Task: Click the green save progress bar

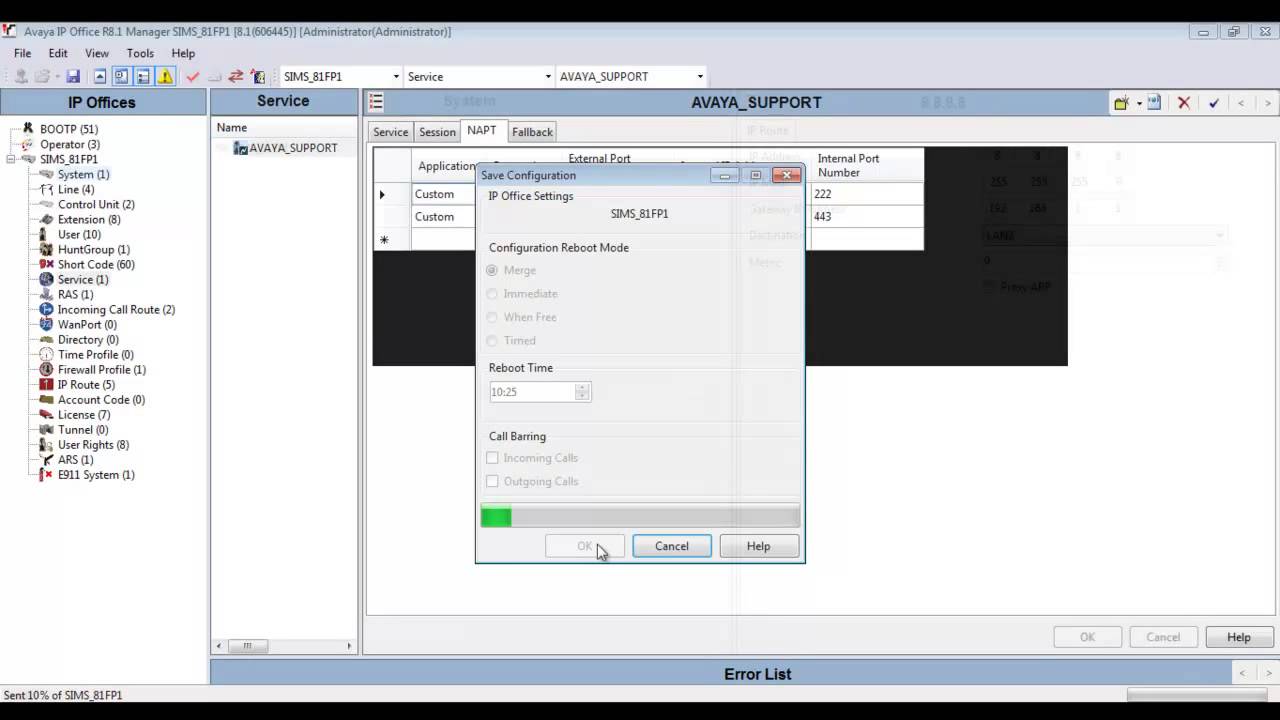Action: 640,517
